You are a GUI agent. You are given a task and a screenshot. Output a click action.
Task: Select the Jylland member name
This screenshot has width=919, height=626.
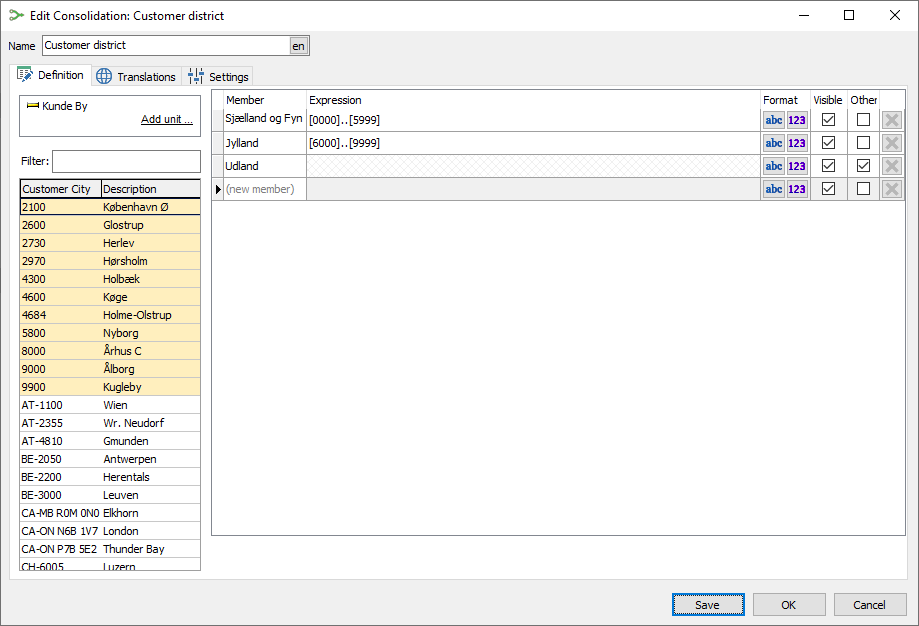click(265, 143)
